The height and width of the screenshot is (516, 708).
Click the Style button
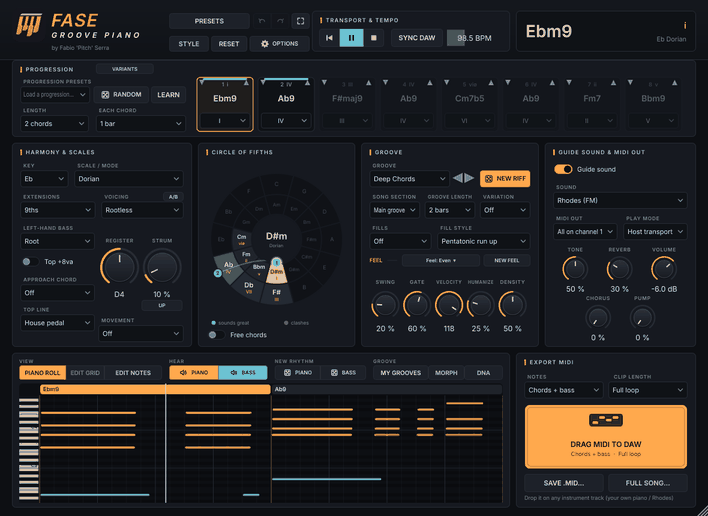(x=189, y=44)
